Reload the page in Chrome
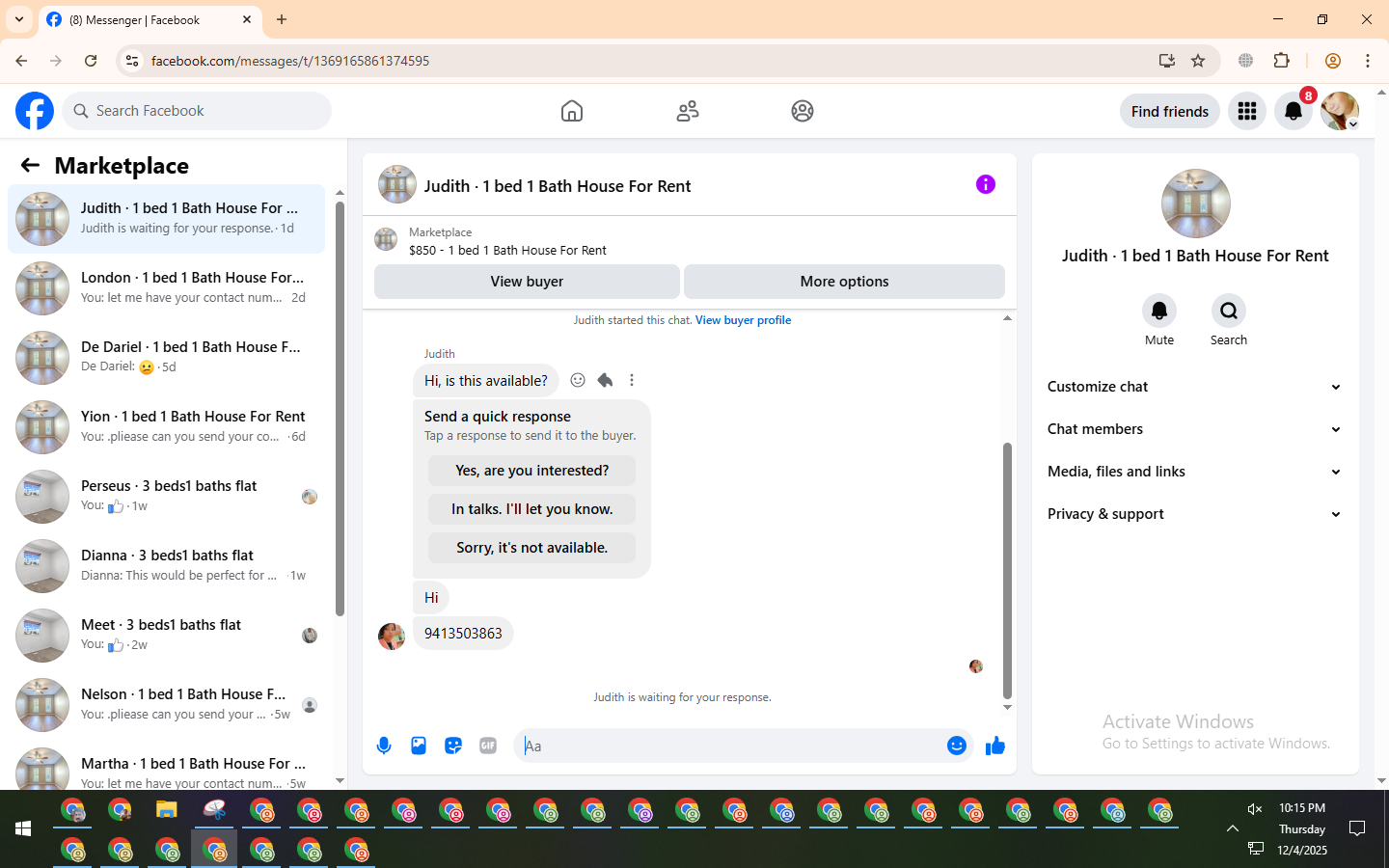Image resolution: width=1389 pixels, height=868 pixels. pyautogui.click(x=91, y=61)
